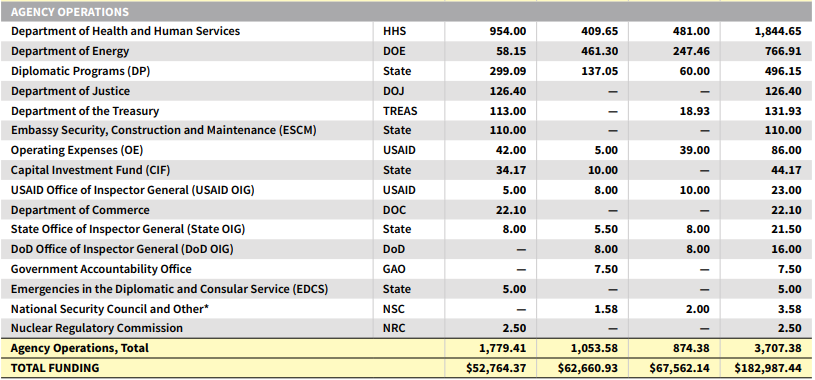
Task: Select Nuclear Regulatory Commission row label
Action: pos(97,329)
